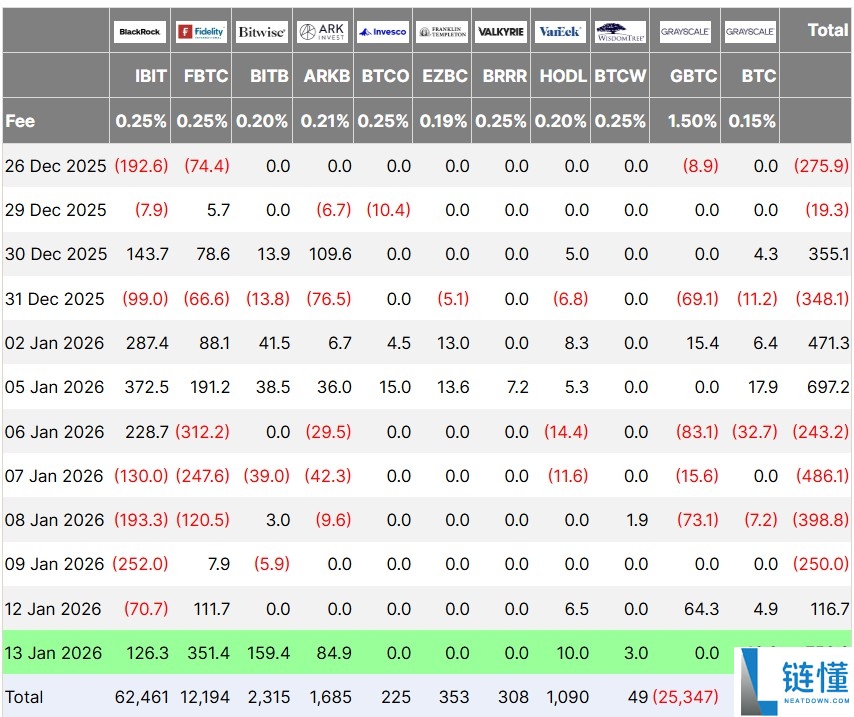Click BTCW value 1.9 on 08 Jan
The image size is (854, 717).
point(637,520)
